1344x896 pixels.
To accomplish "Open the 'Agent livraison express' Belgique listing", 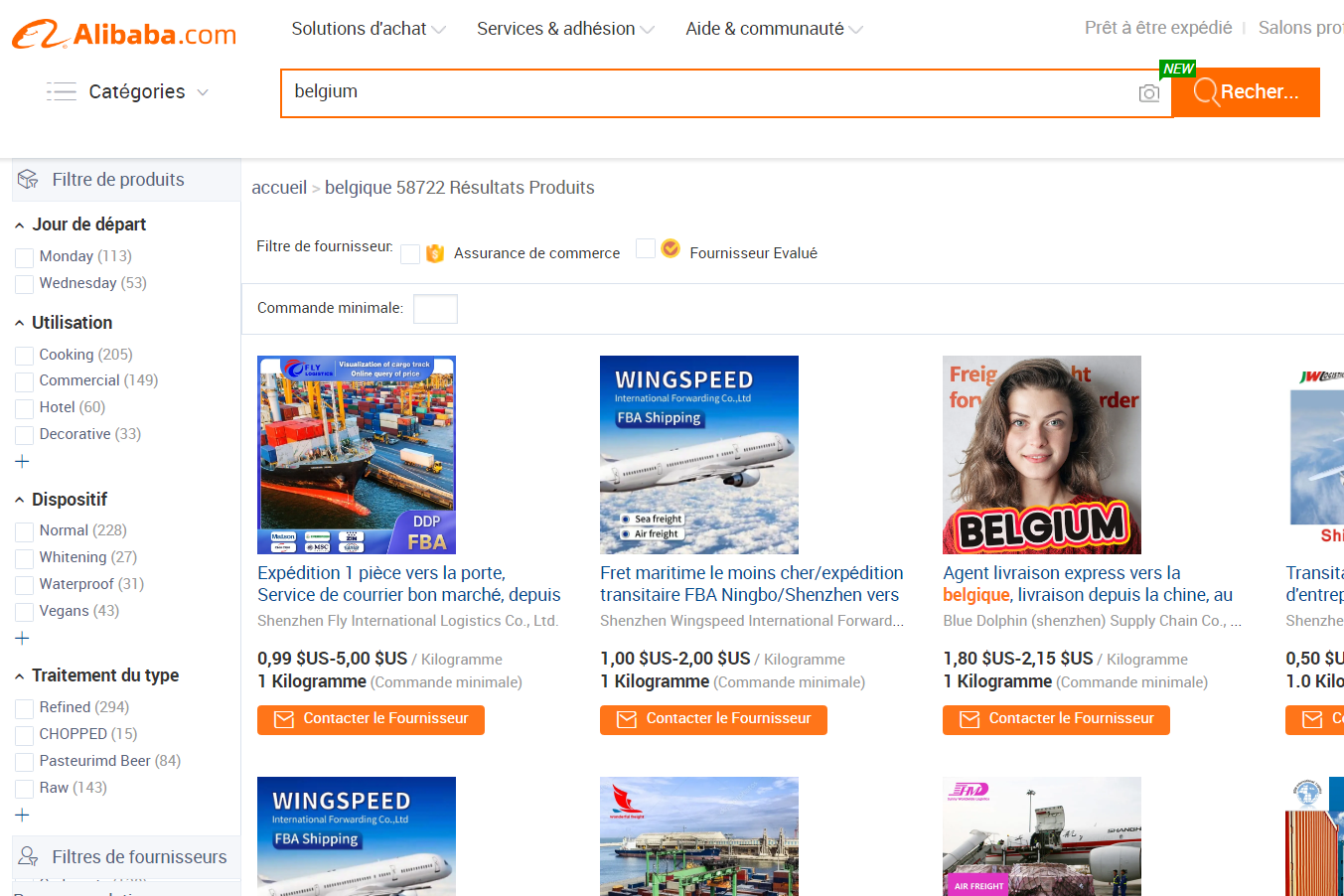I will [1088, 584].
